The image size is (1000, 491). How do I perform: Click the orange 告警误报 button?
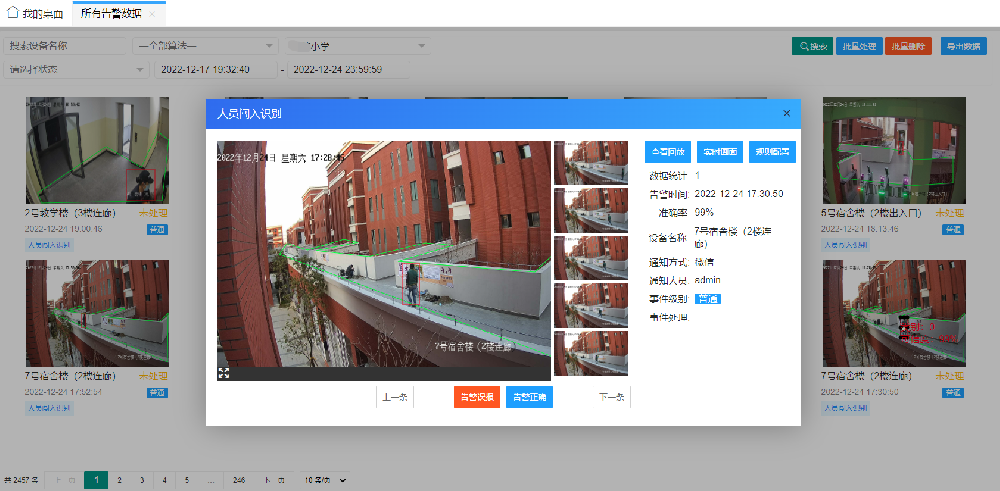click(477, 397)
